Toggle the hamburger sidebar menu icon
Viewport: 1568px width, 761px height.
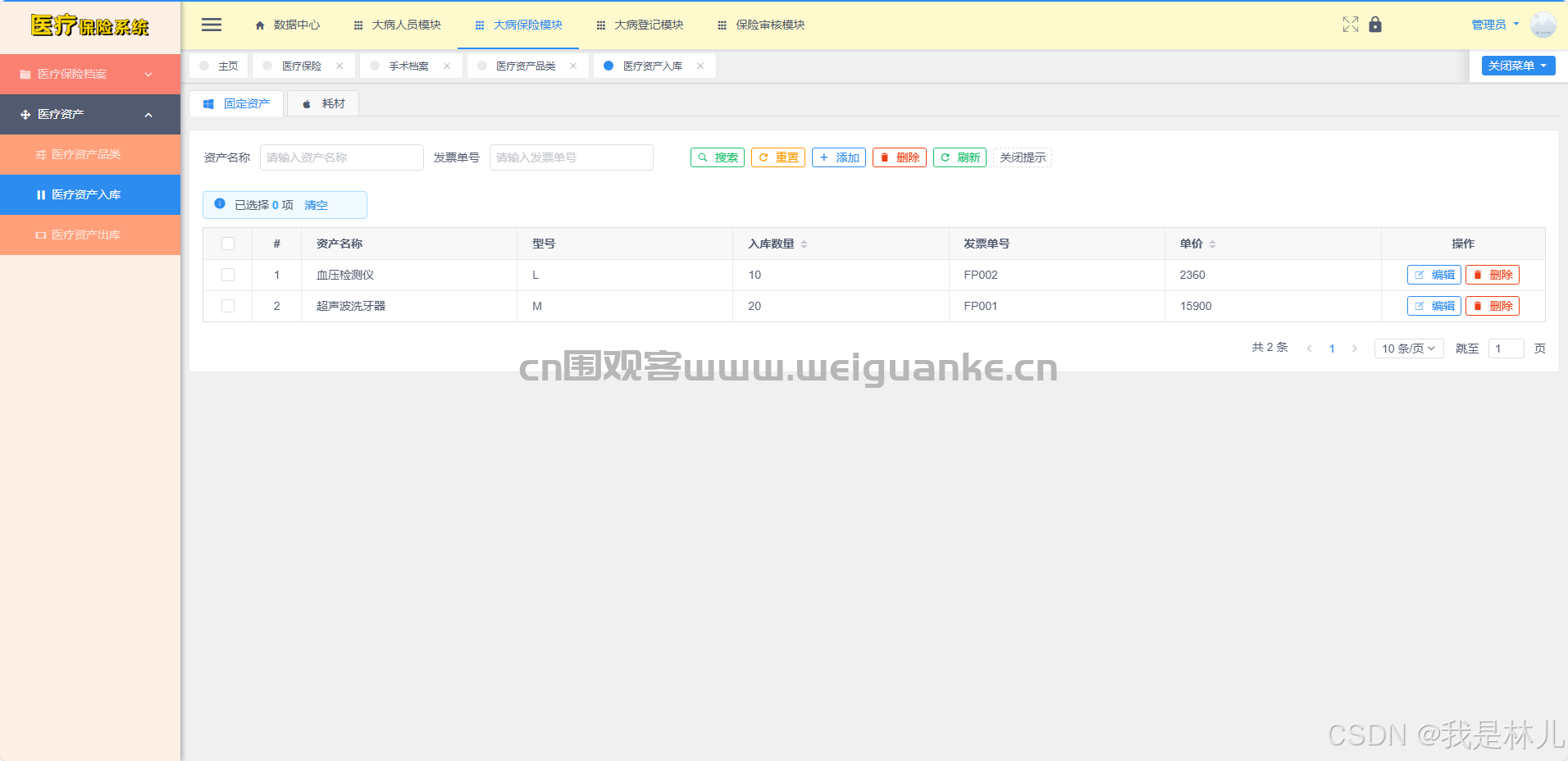pos(212,25)
